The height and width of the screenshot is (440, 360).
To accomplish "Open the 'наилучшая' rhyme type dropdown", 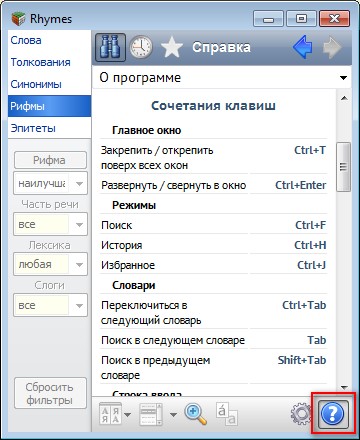I will click(x=50, y=183).
